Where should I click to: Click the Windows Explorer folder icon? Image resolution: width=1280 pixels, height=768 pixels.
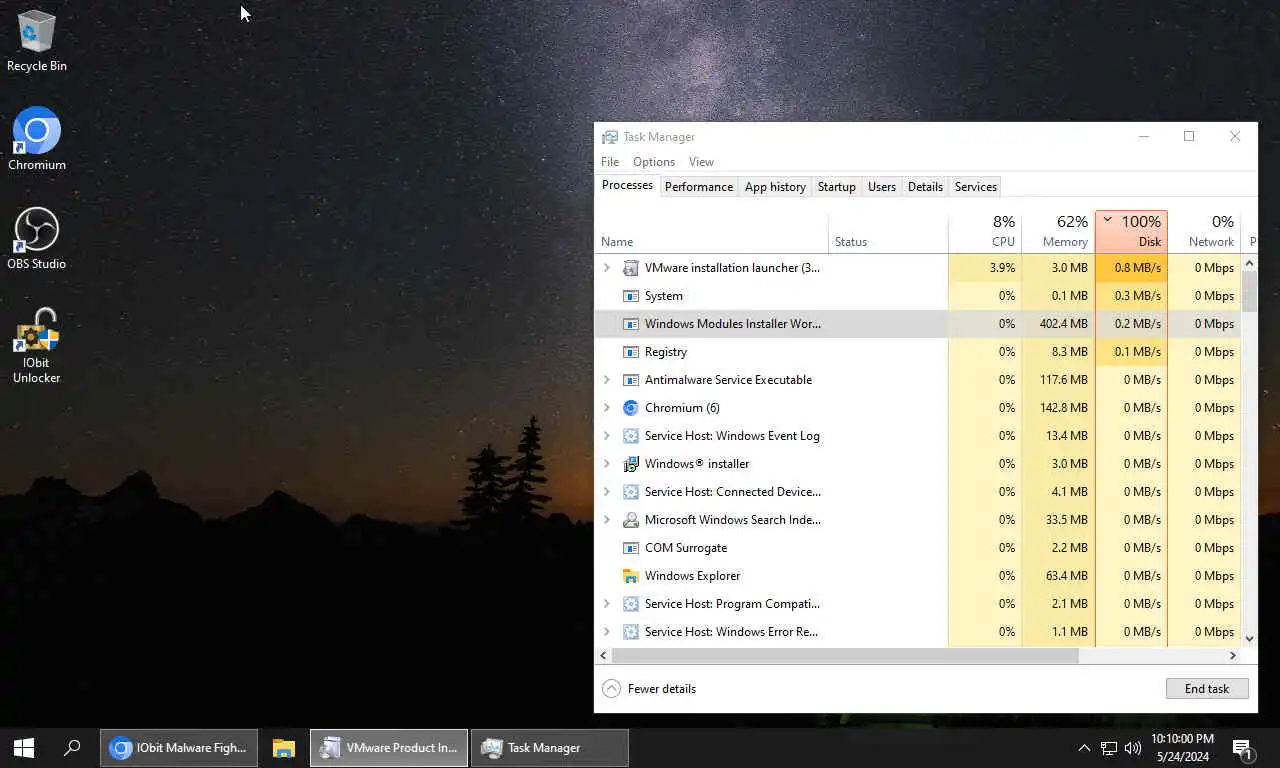point(630,576)
